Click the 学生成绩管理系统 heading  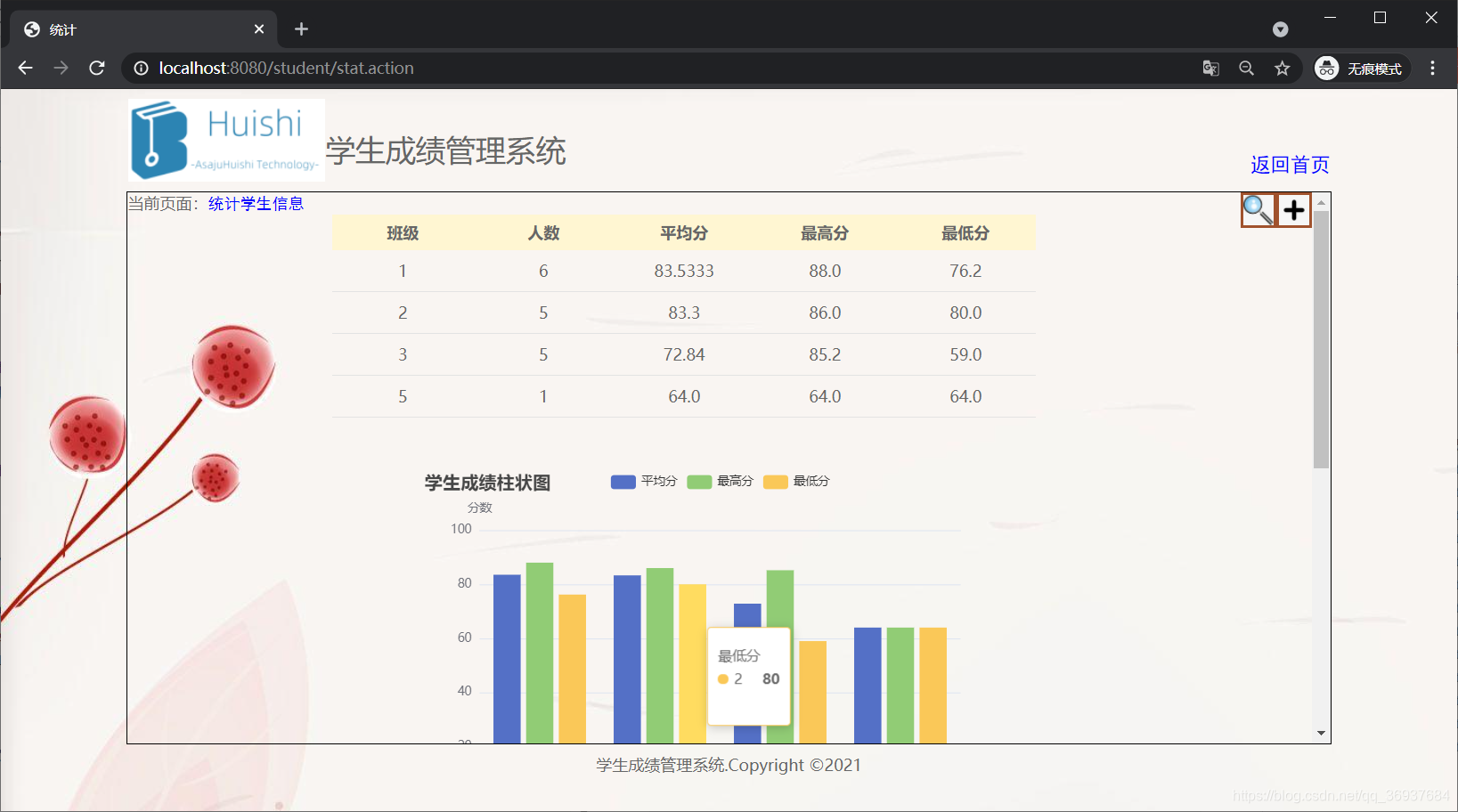point(445,150)
